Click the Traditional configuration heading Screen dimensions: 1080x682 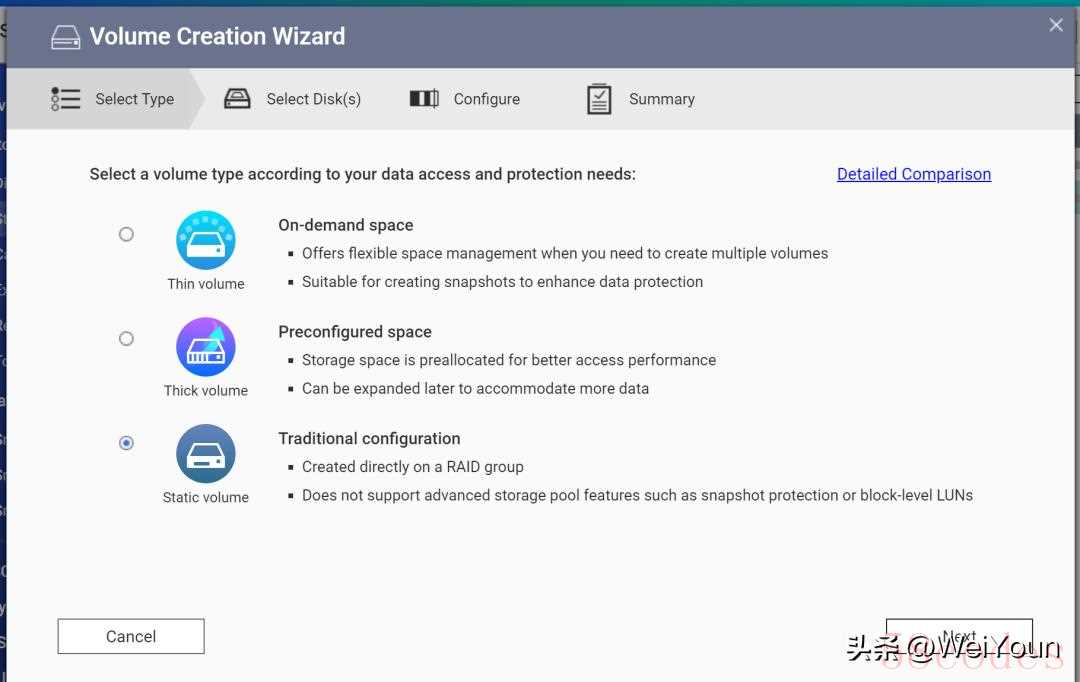coord(369,439)
